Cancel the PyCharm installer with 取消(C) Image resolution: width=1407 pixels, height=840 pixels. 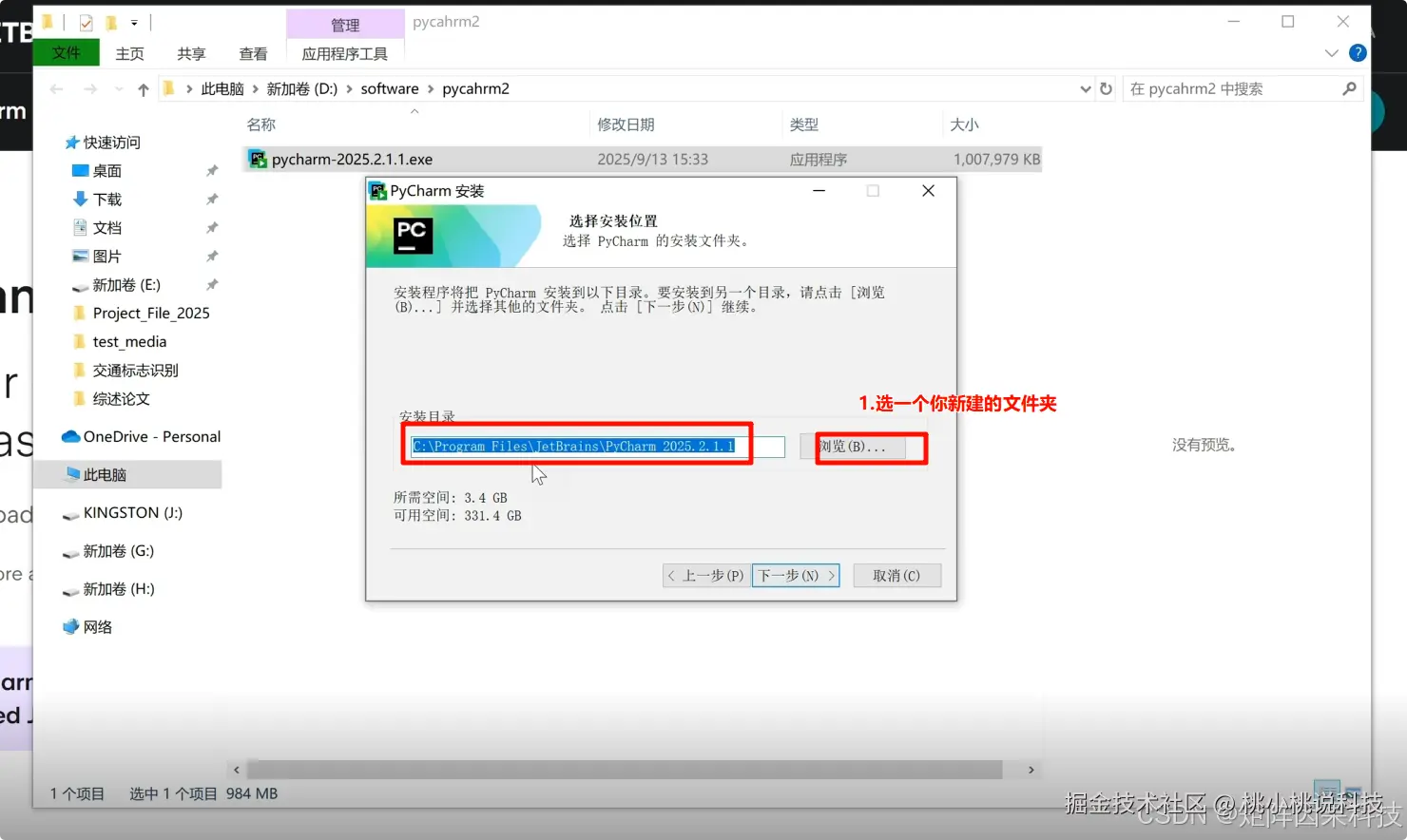click(896, 576)
